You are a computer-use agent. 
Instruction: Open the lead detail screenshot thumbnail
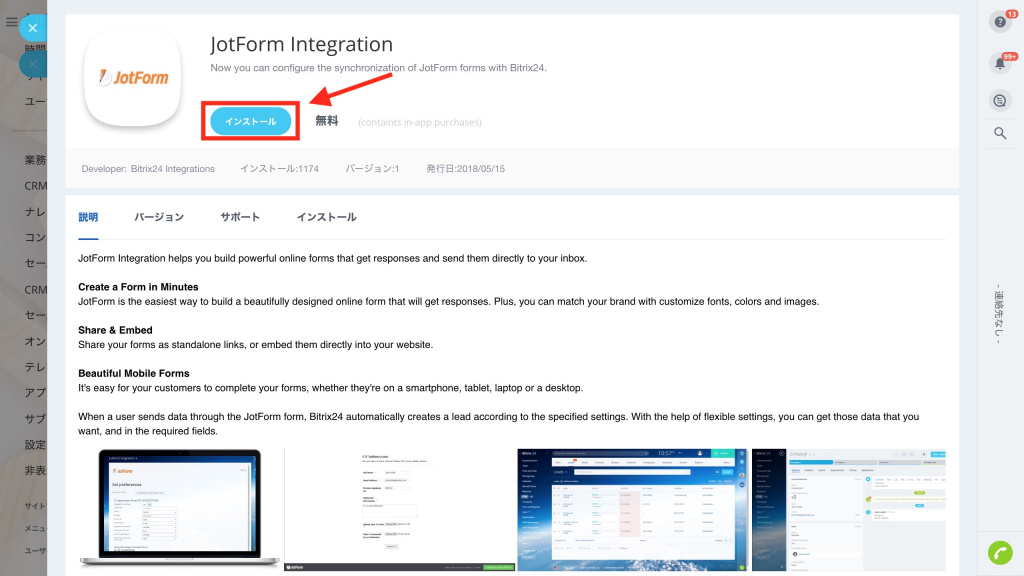pyautogui.click(x=849, y=509)
